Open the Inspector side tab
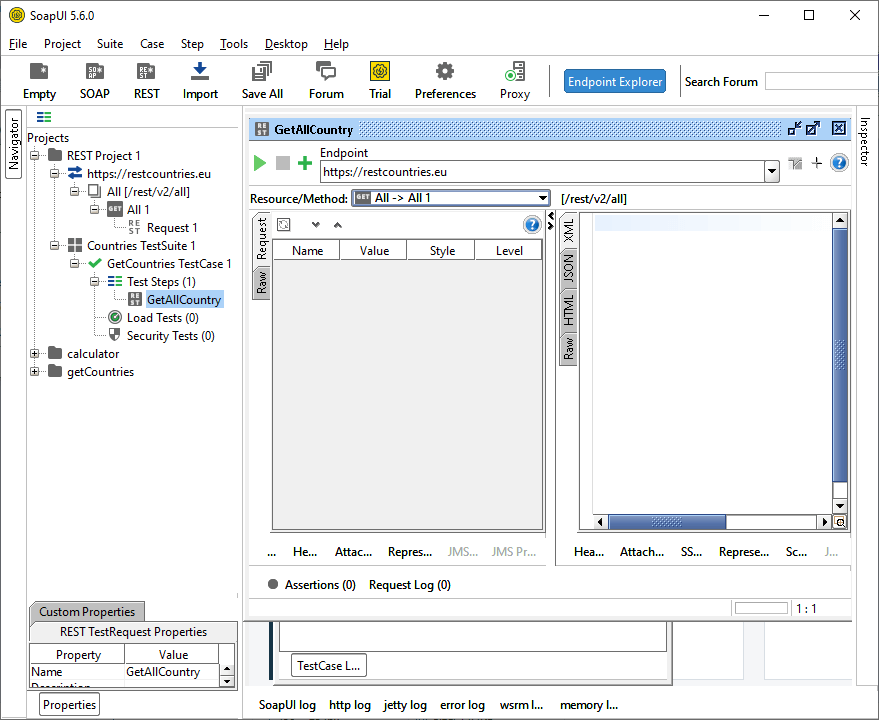879x720 pixels. click(864, 141)
